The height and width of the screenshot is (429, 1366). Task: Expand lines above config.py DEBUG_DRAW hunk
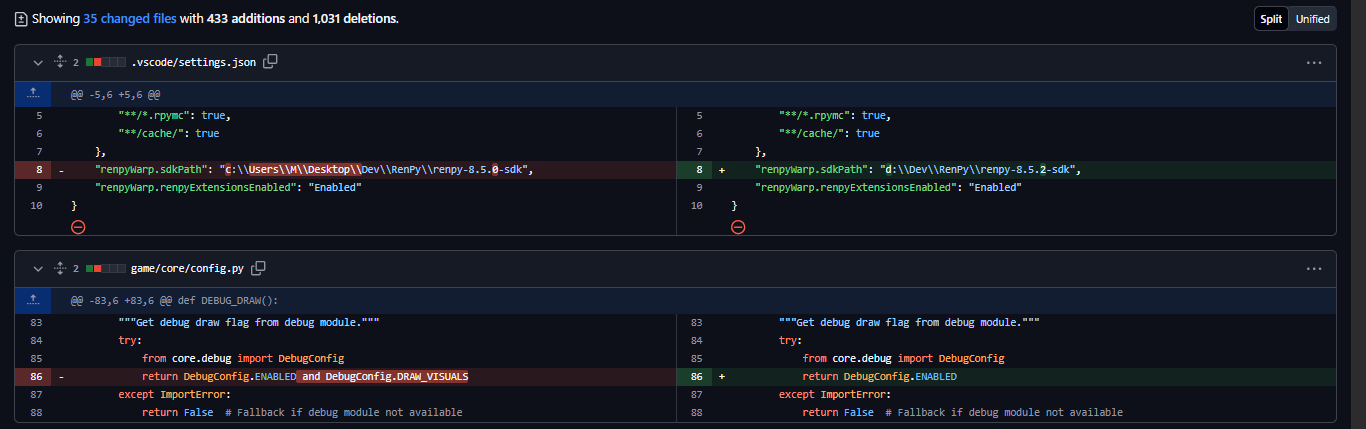coord(33,300)
